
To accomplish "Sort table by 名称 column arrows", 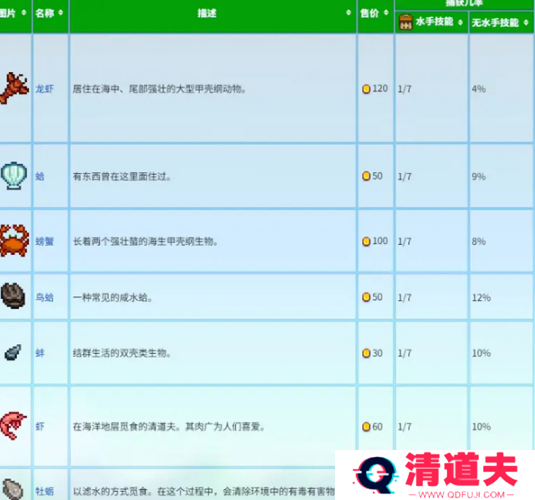I will 61,13.
